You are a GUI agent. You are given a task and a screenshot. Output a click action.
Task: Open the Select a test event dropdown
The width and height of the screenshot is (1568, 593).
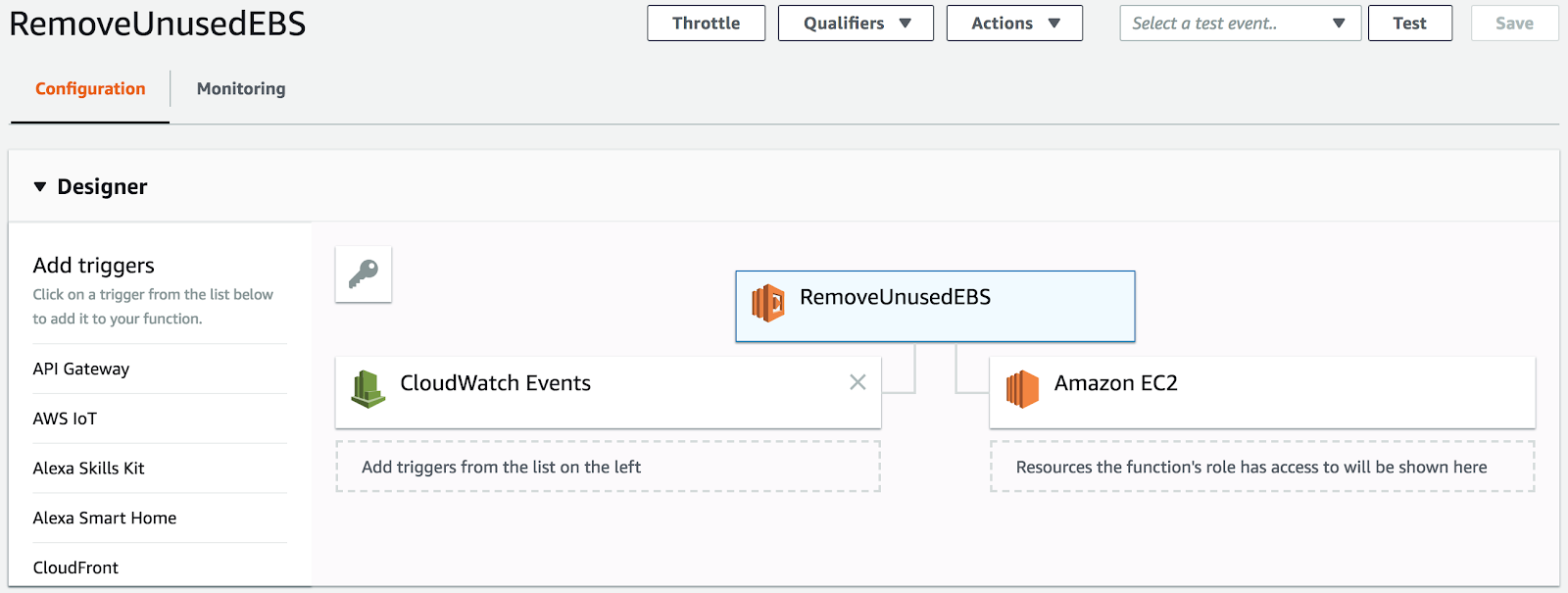pyautogui.click(x=1240, y=24)
